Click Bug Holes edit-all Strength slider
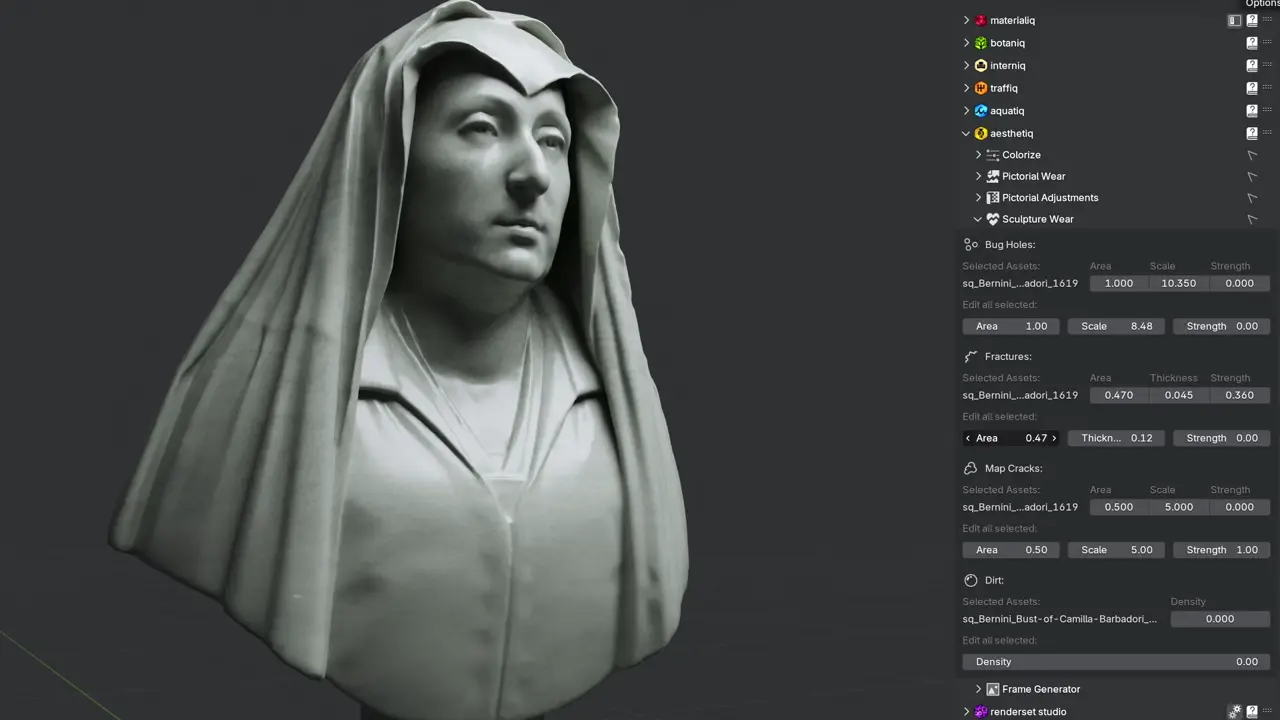Viewport: 1280px width, 720px height. (x=1222, y=326)
